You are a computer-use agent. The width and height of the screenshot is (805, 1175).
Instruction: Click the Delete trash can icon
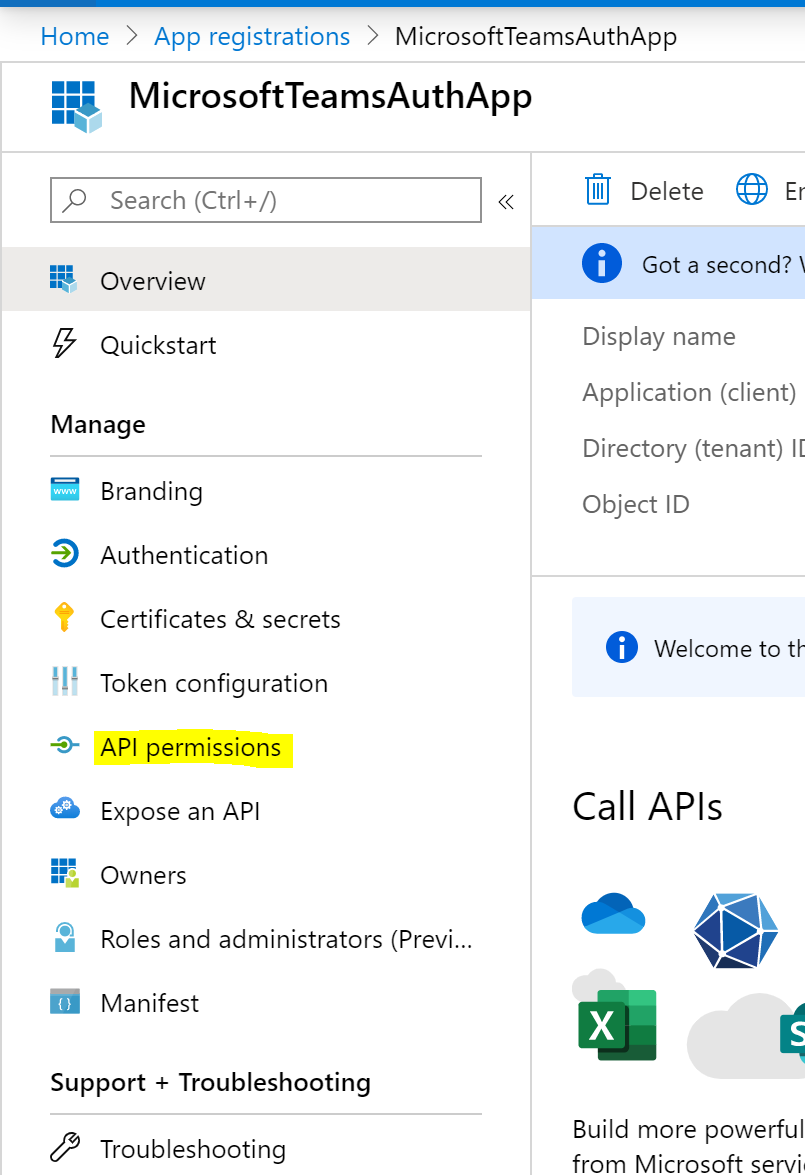[x=598, y=189]
